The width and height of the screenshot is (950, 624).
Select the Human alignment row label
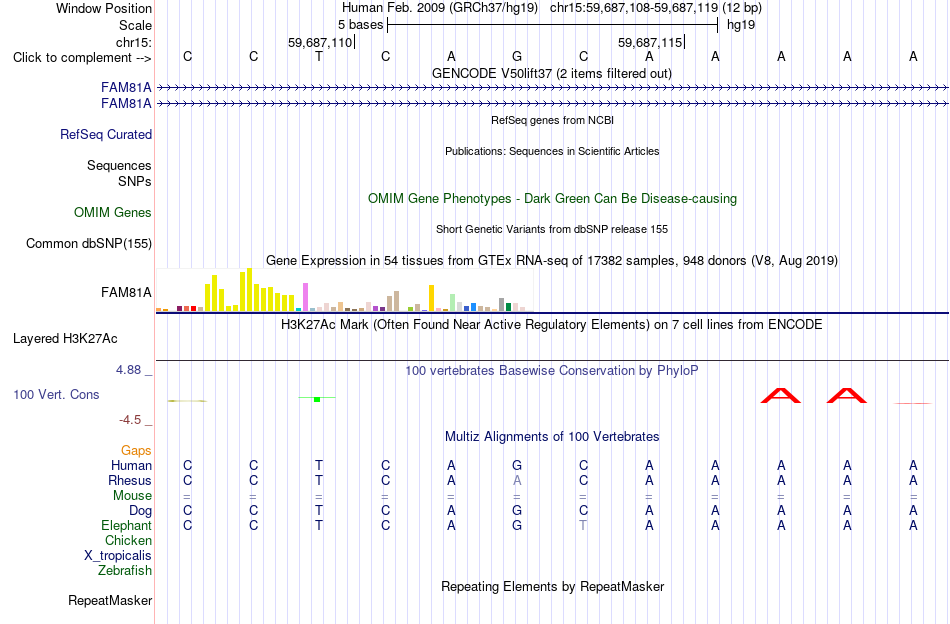pyautogui.click(x=131, y=465)
